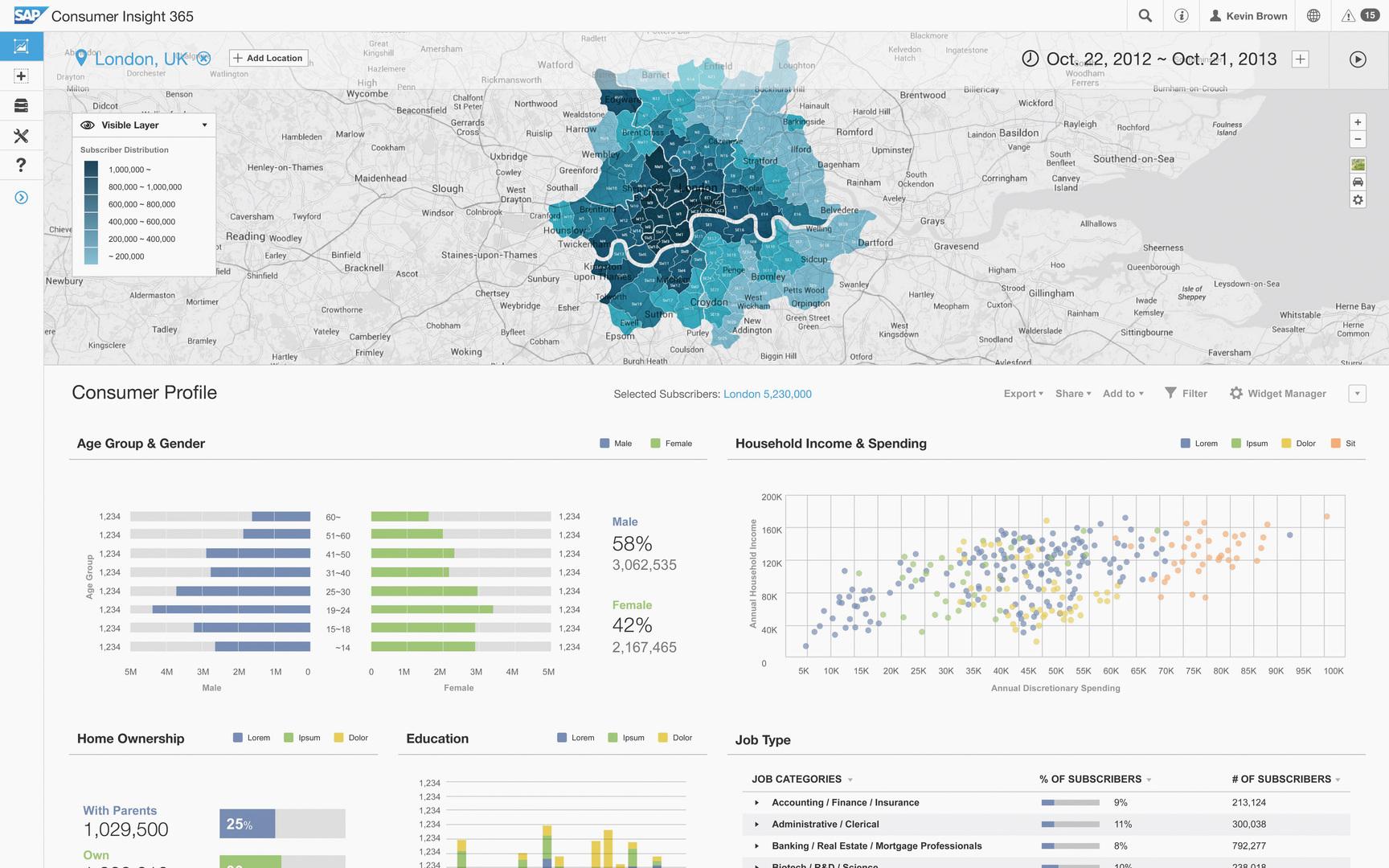Click the database storage icon in sidebar

[x=22, y=106]
